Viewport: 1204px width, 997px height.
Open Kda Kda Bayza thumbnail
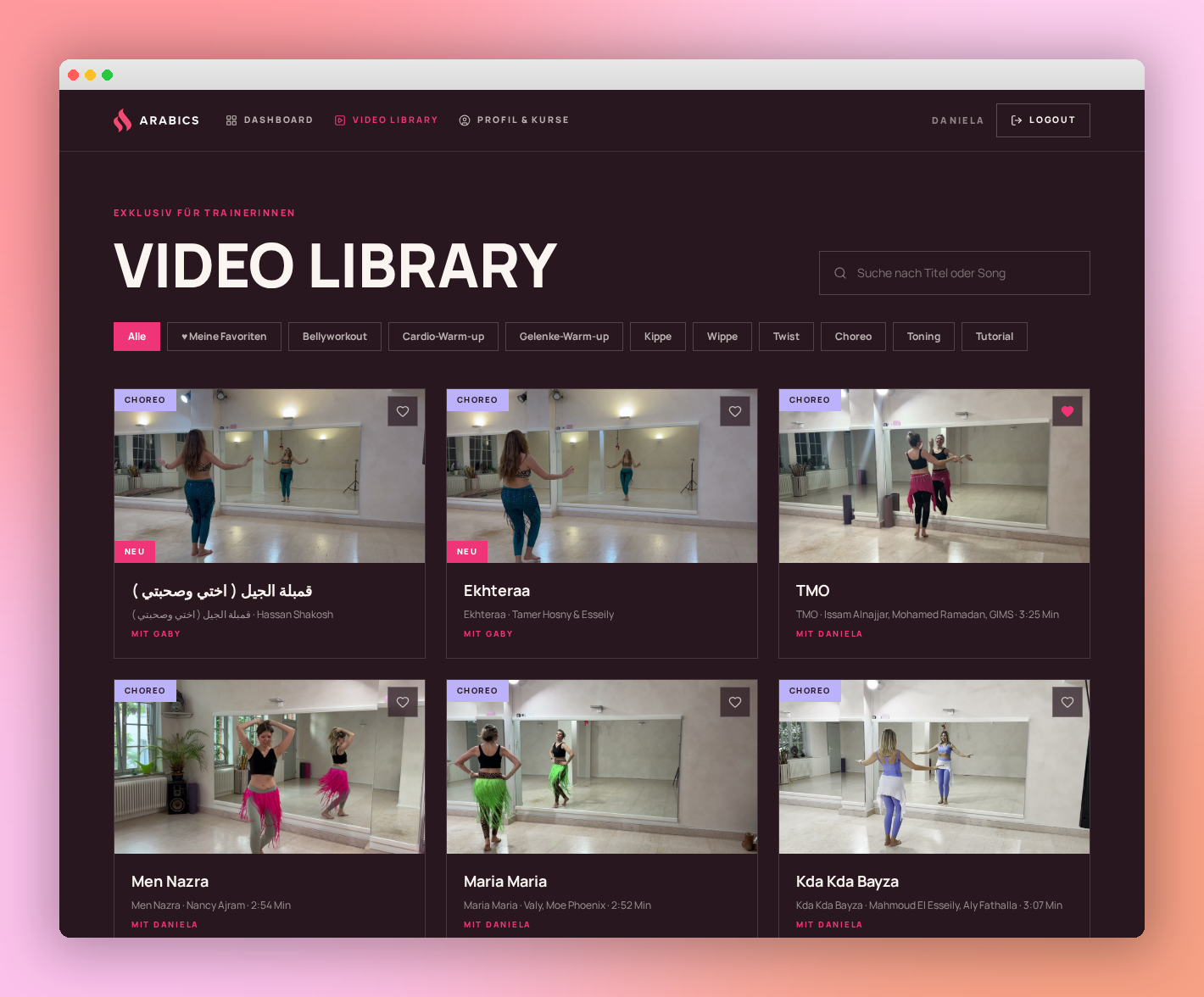pos(934,767)
